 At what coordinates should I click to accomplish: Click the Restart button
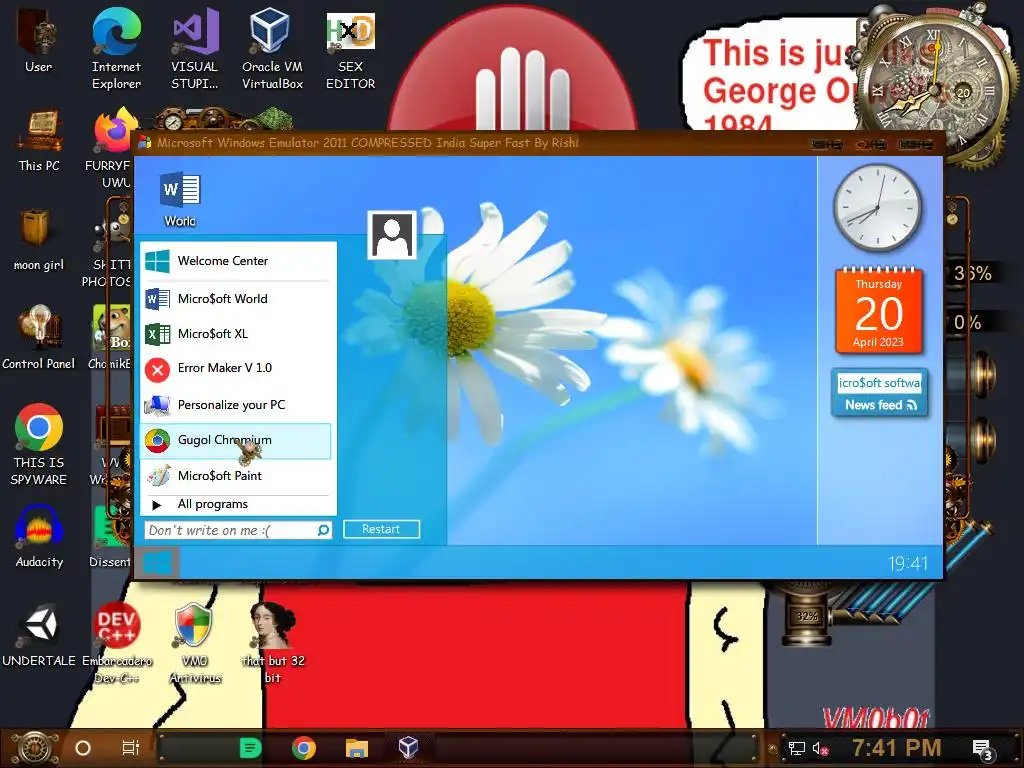click(x=381, y=529)
